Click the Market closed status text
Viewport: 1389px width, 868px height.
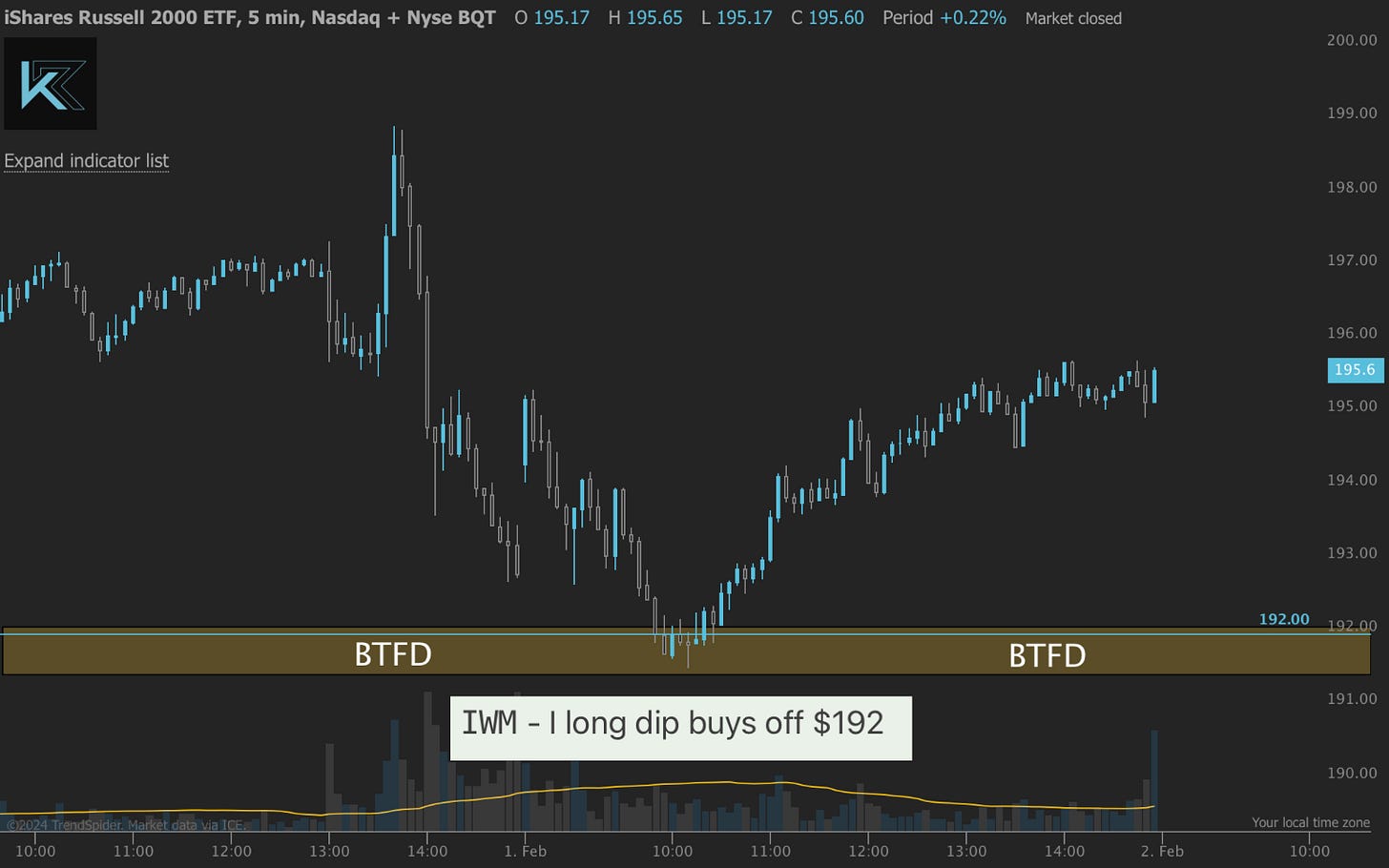click(x=1073, y=18)
